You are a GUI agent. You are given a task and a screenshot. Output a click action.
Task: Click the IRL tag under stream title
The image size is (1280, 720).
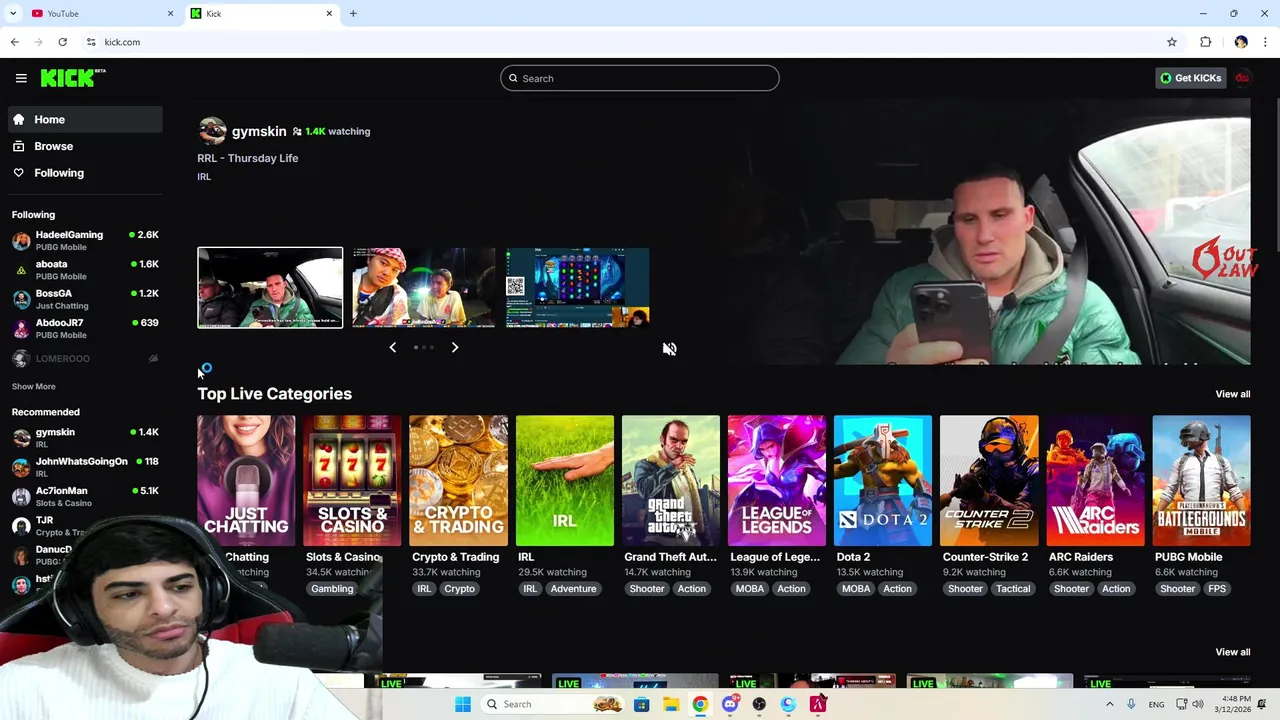(204, 177)
